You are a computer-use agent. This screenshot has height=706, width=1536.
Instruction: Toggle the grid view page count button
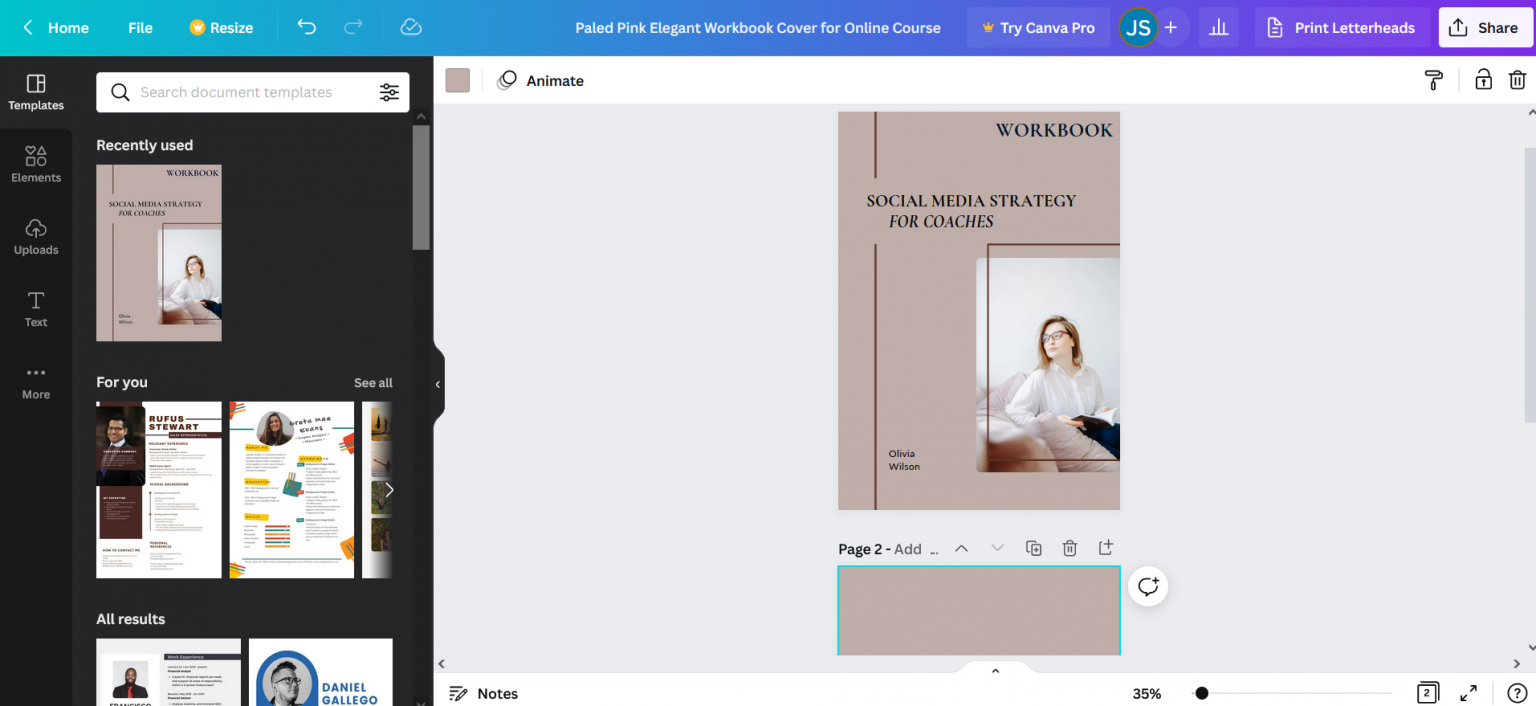click(1427, 693)
